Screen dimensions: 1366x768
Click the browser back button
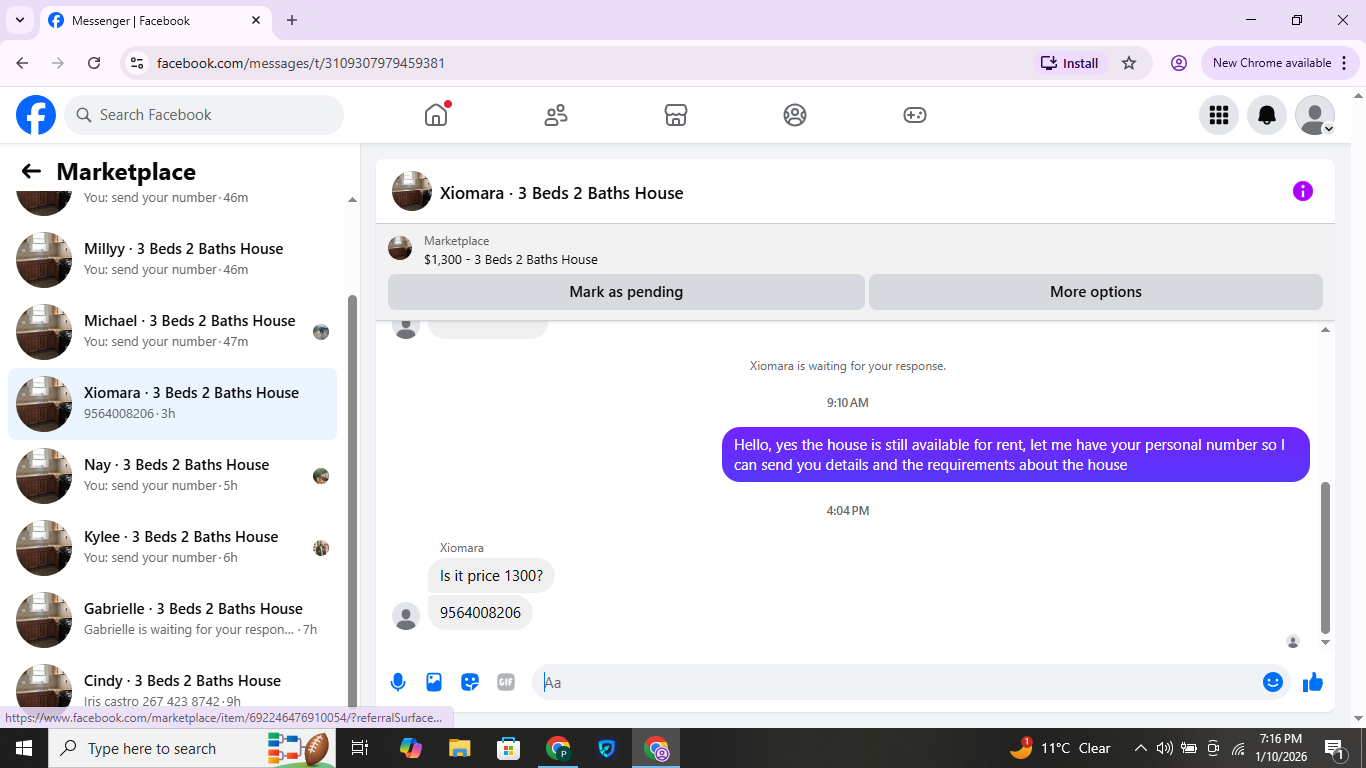[23, 63]
